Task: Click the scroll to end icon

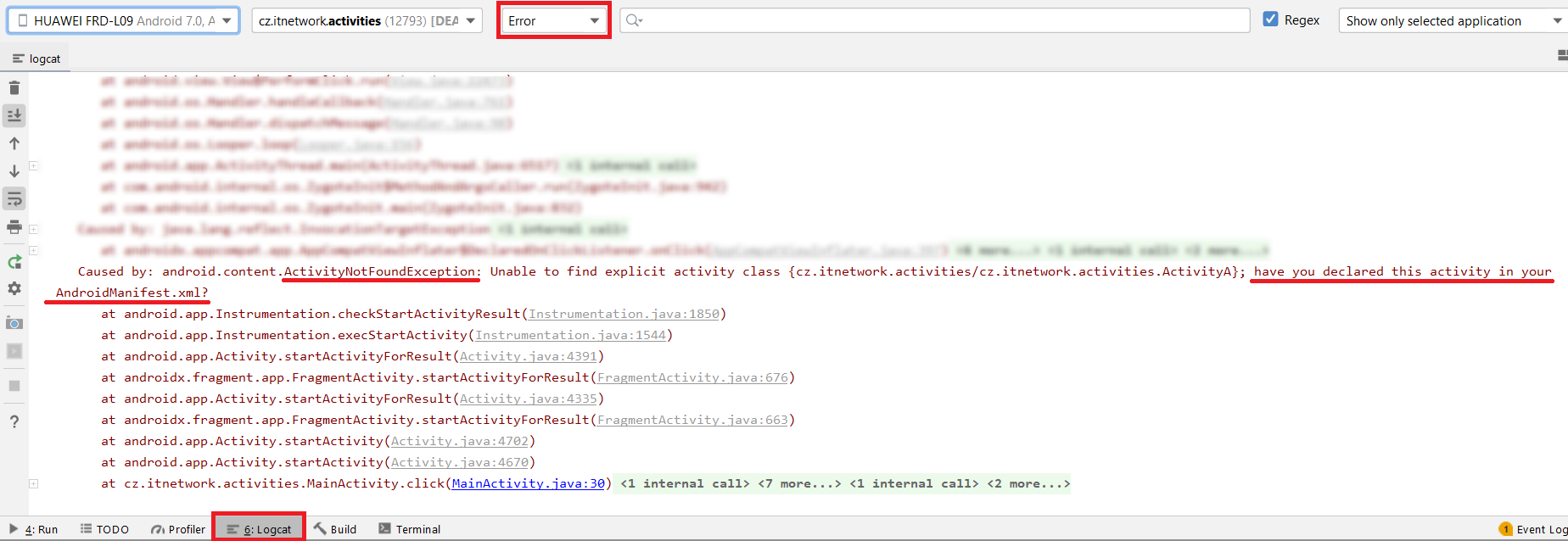Action: click(x=14, y=115)
